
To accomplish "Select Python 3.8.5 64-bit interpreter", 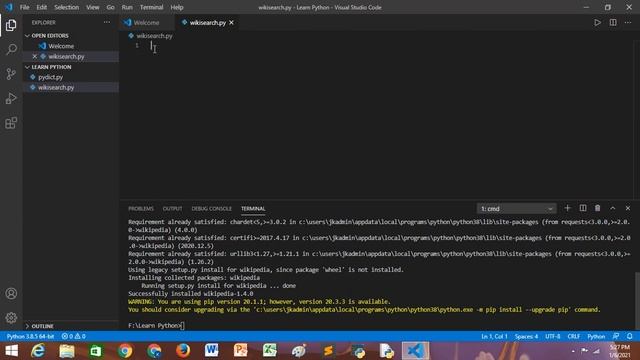I will click(30, 336).
